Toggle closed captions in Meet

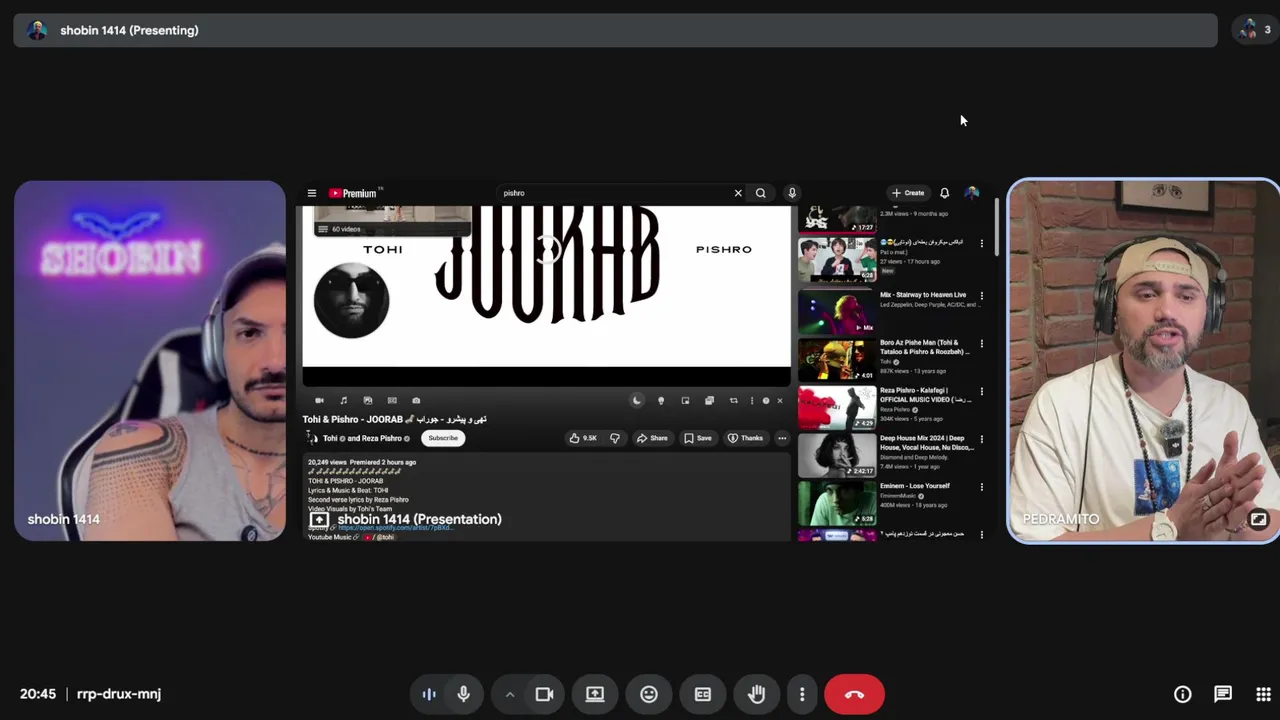click(703, 694)
